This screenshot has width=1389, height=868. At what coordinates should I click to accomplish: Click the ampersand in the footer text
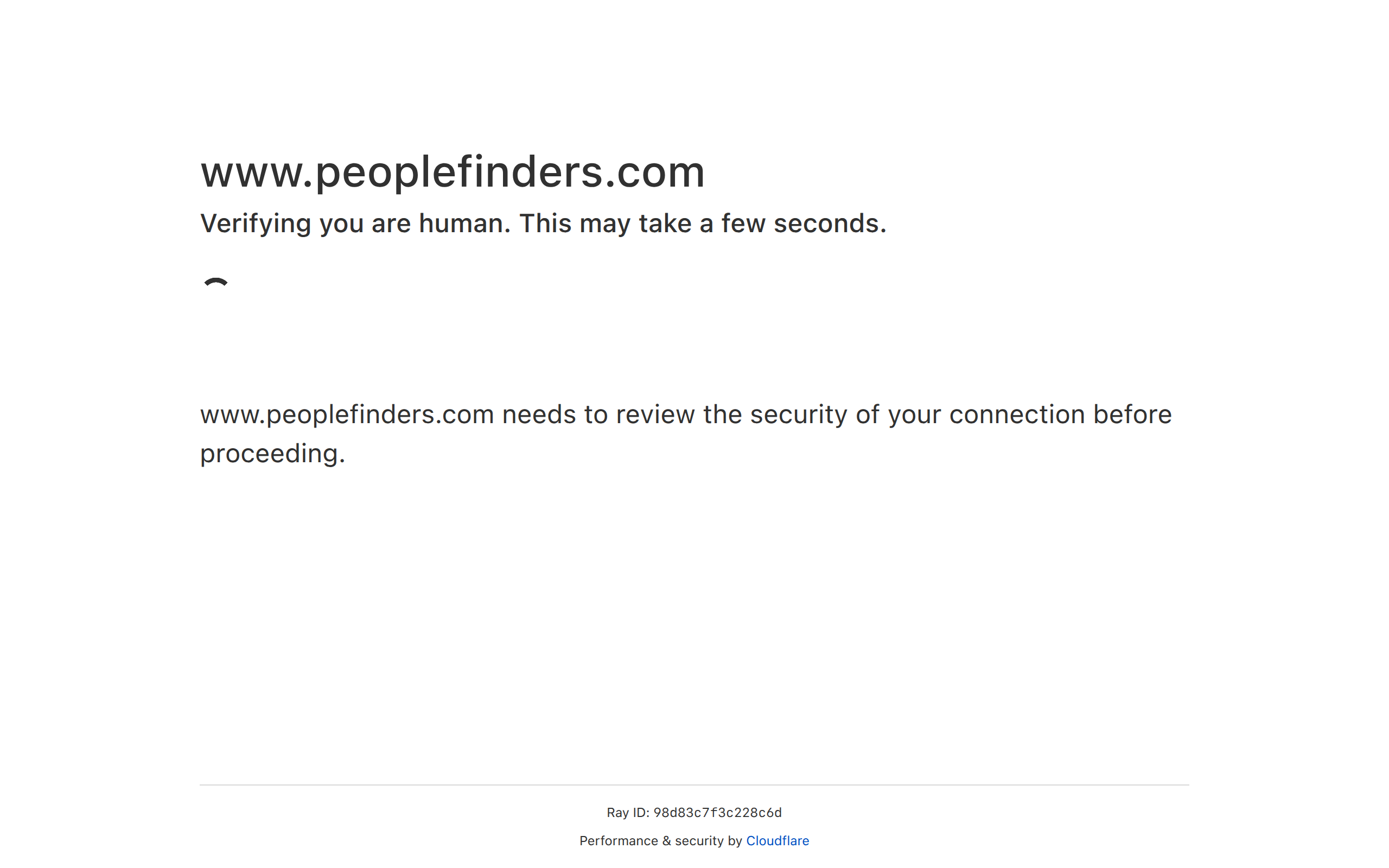(x=666, y=841)
